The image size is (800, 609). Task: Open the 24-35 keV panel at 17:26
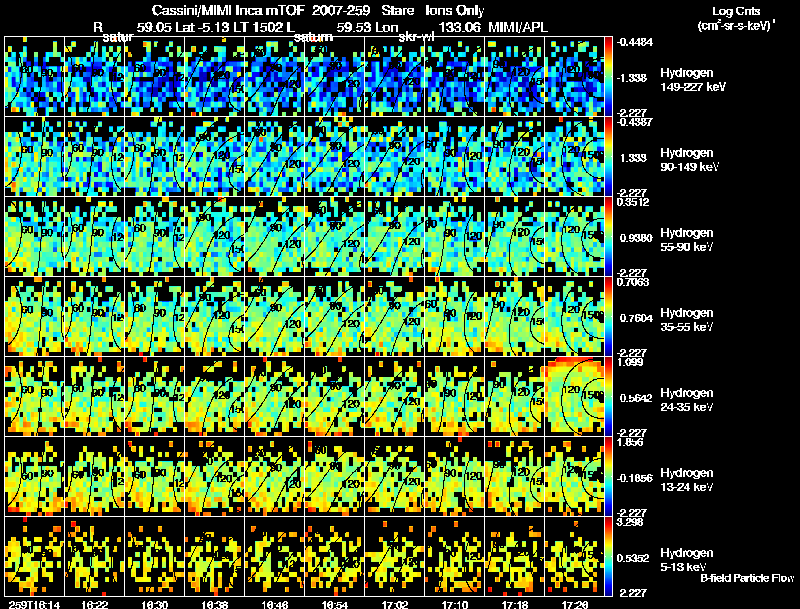coord(574,397)
